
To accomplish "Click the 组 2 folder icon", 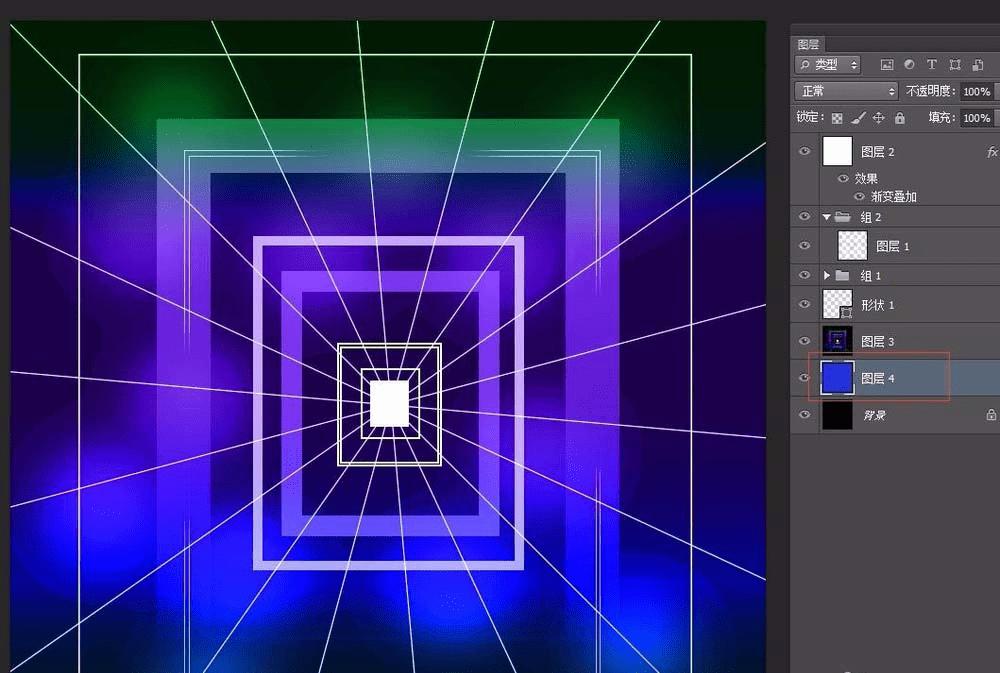I will tap(842, 217).
